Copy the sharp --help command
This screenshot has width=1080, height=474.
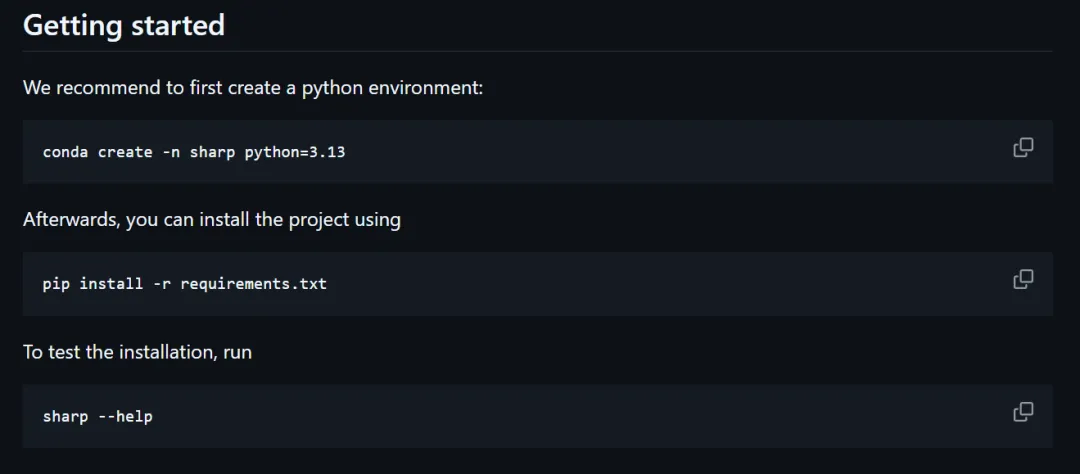pyautogui.click(x=1023, y=412)
